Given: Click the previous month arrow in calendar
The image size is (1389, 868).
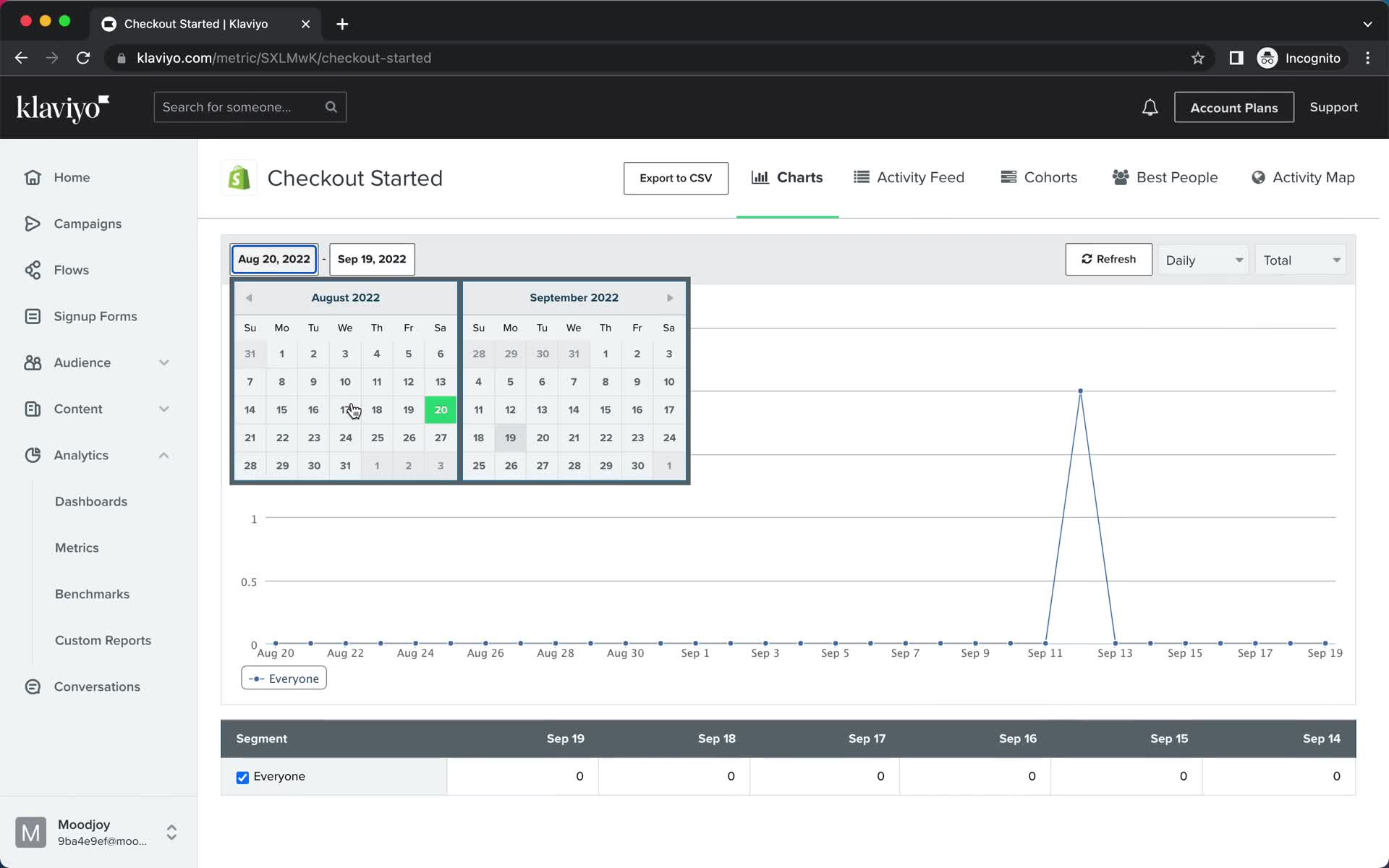Looking at the screenshot, I should tap(249, 297).
